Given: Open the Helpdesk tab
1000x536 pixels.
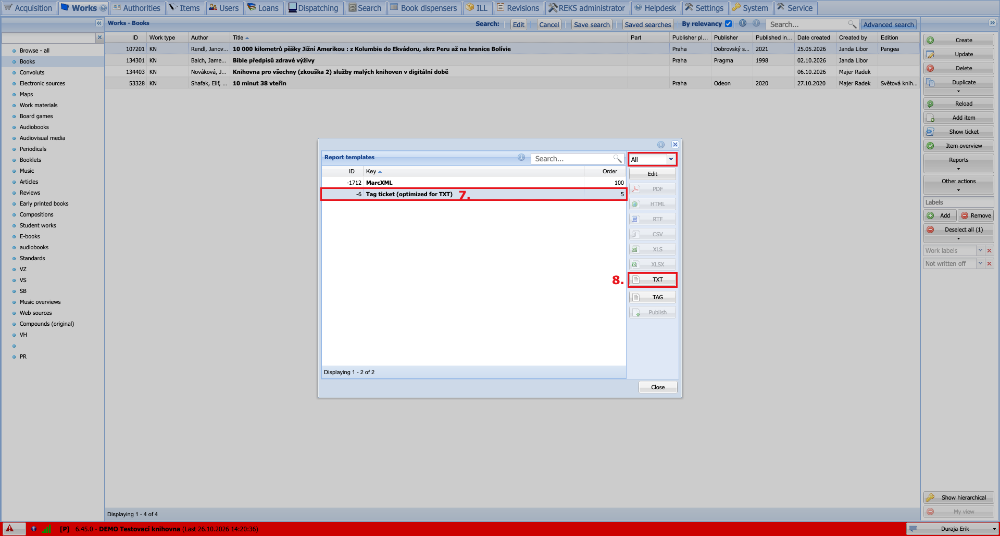Looking at the screenshot, I should [x=656, y=8].
